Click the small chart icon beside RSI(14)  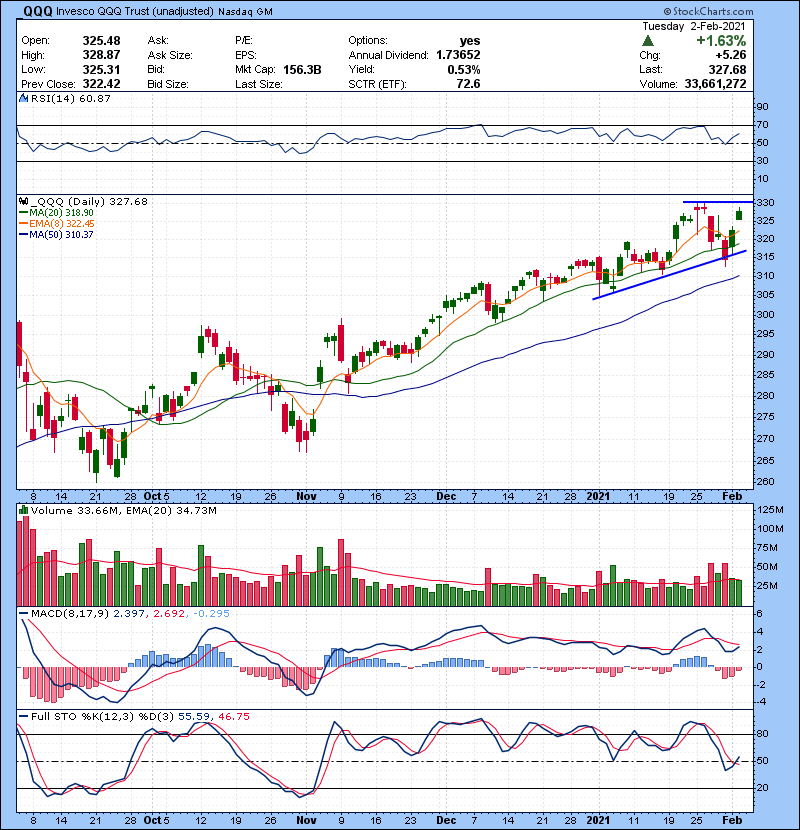[x=23, y=98]
